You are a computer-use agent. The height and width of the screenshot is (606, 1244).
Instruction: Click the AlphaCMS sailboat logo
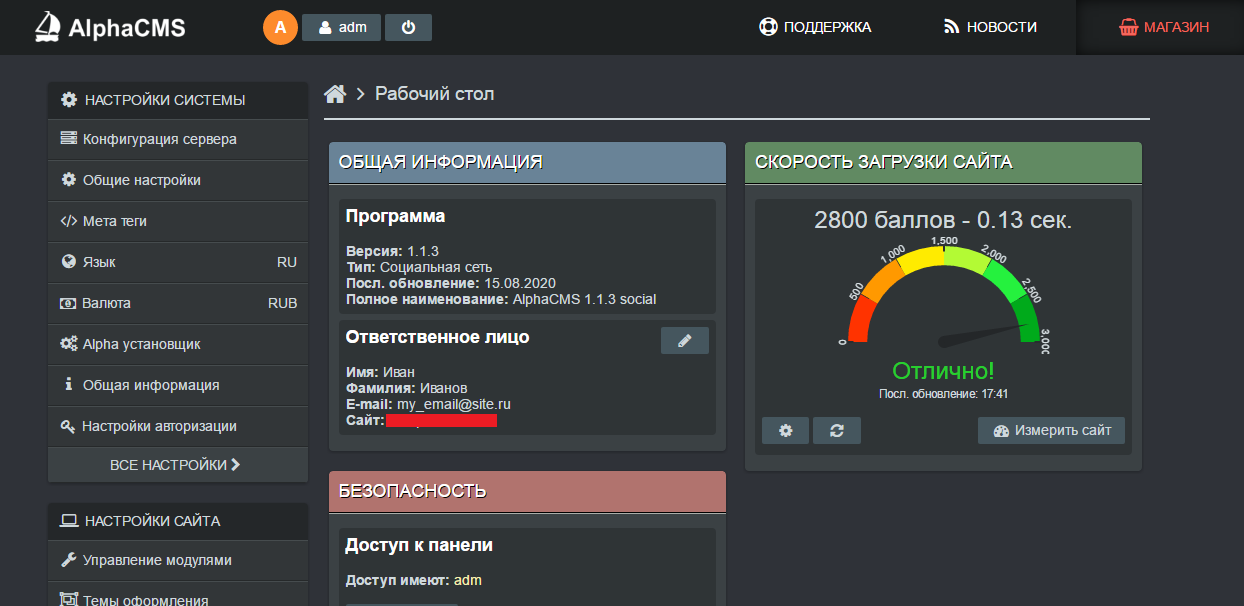[x=47, y=27]
